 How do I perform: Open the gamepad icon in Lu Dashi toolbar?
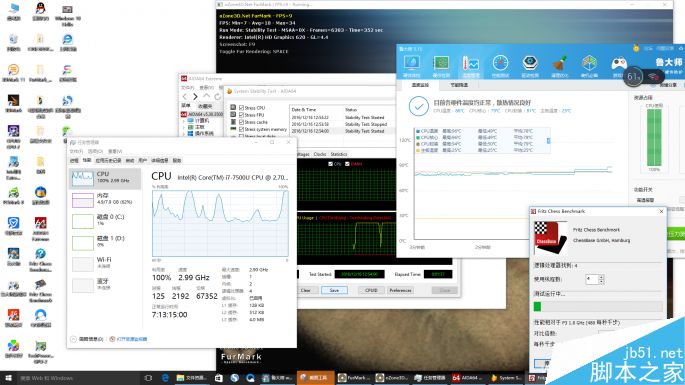[x=619, y=64]
